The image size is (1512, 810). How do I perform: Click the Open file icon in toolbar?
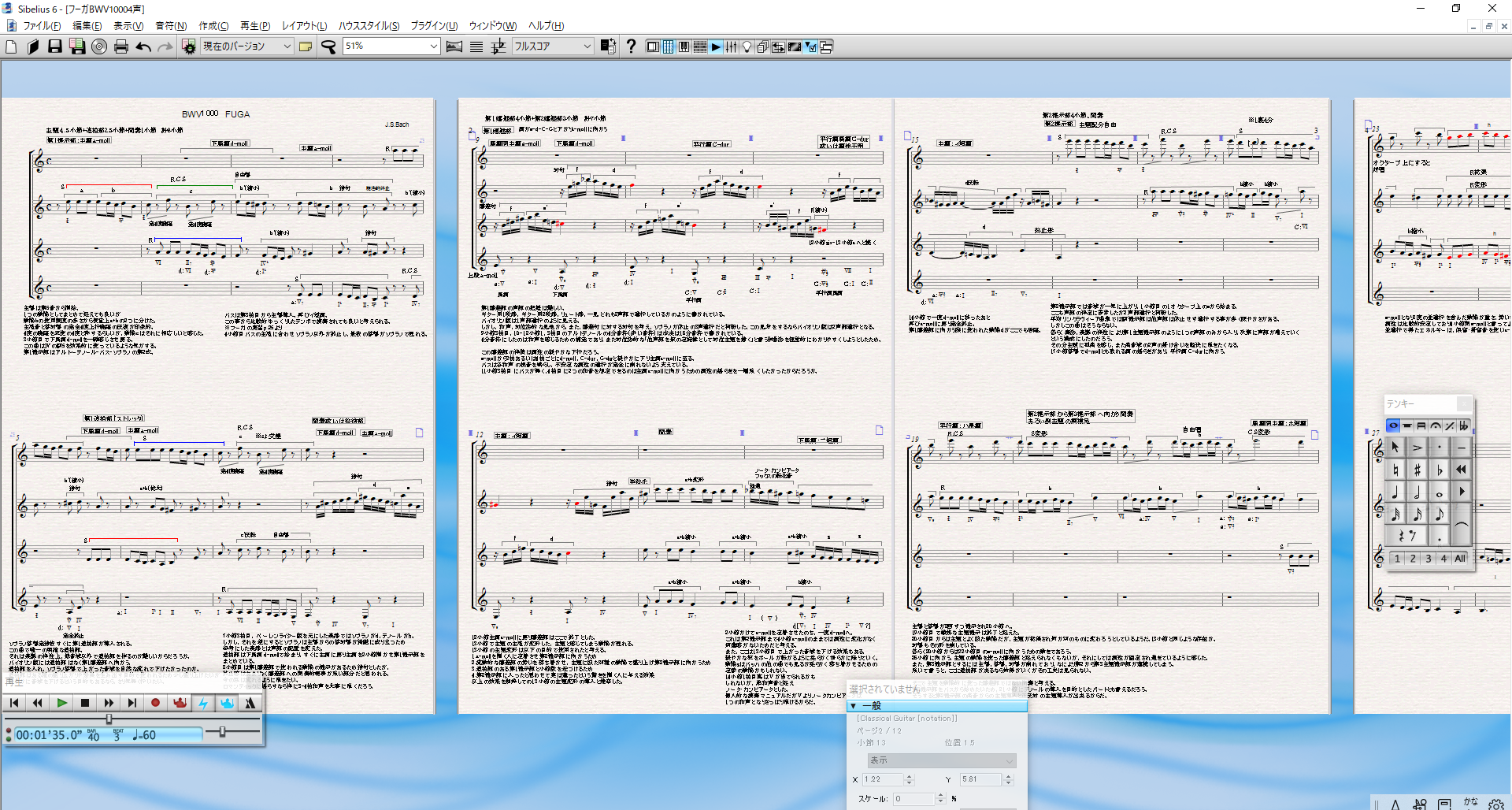(33, 46)
